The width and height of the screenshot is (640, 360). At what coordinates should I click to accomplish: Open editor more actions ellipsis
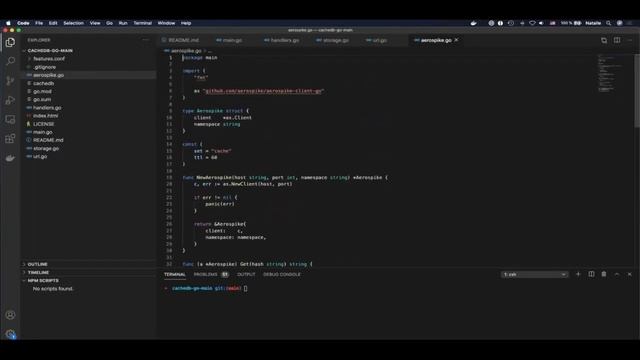630,40
